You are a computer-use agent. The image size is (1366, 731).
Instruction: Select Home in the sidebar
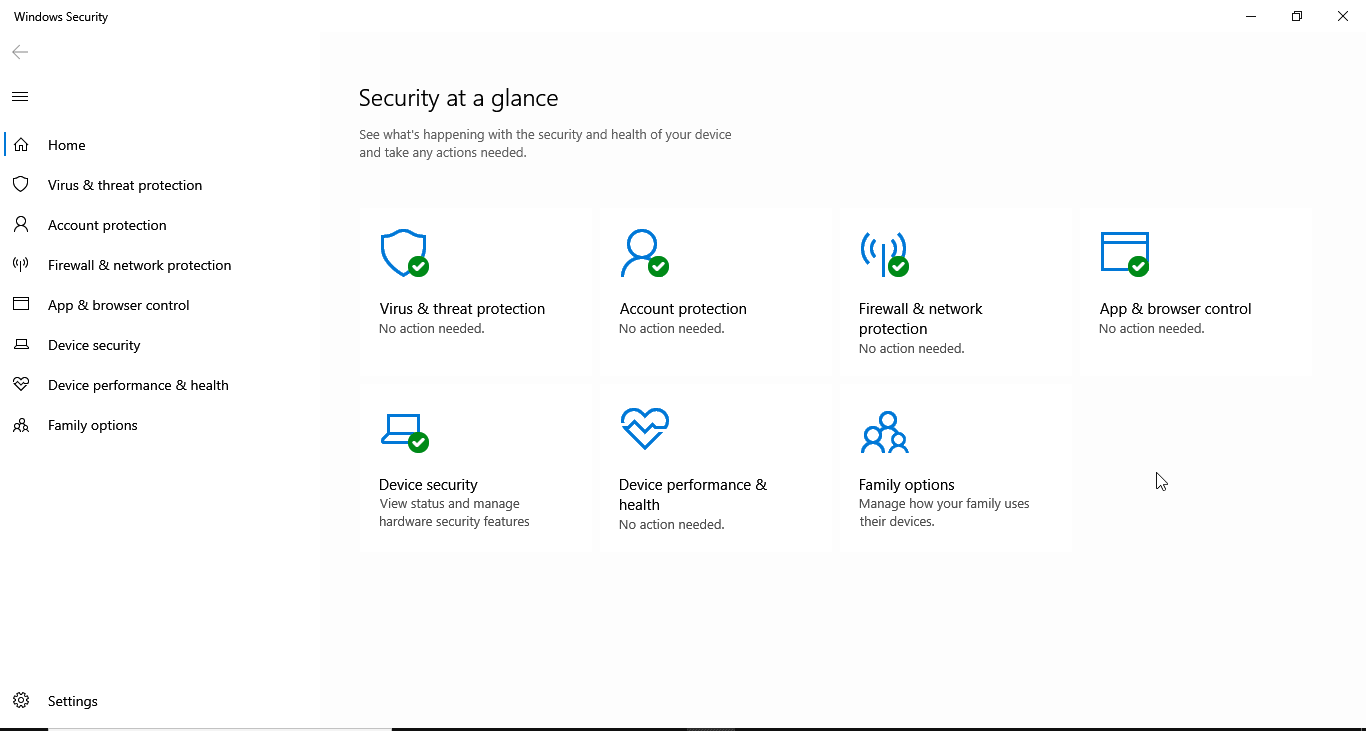point(67,145)
